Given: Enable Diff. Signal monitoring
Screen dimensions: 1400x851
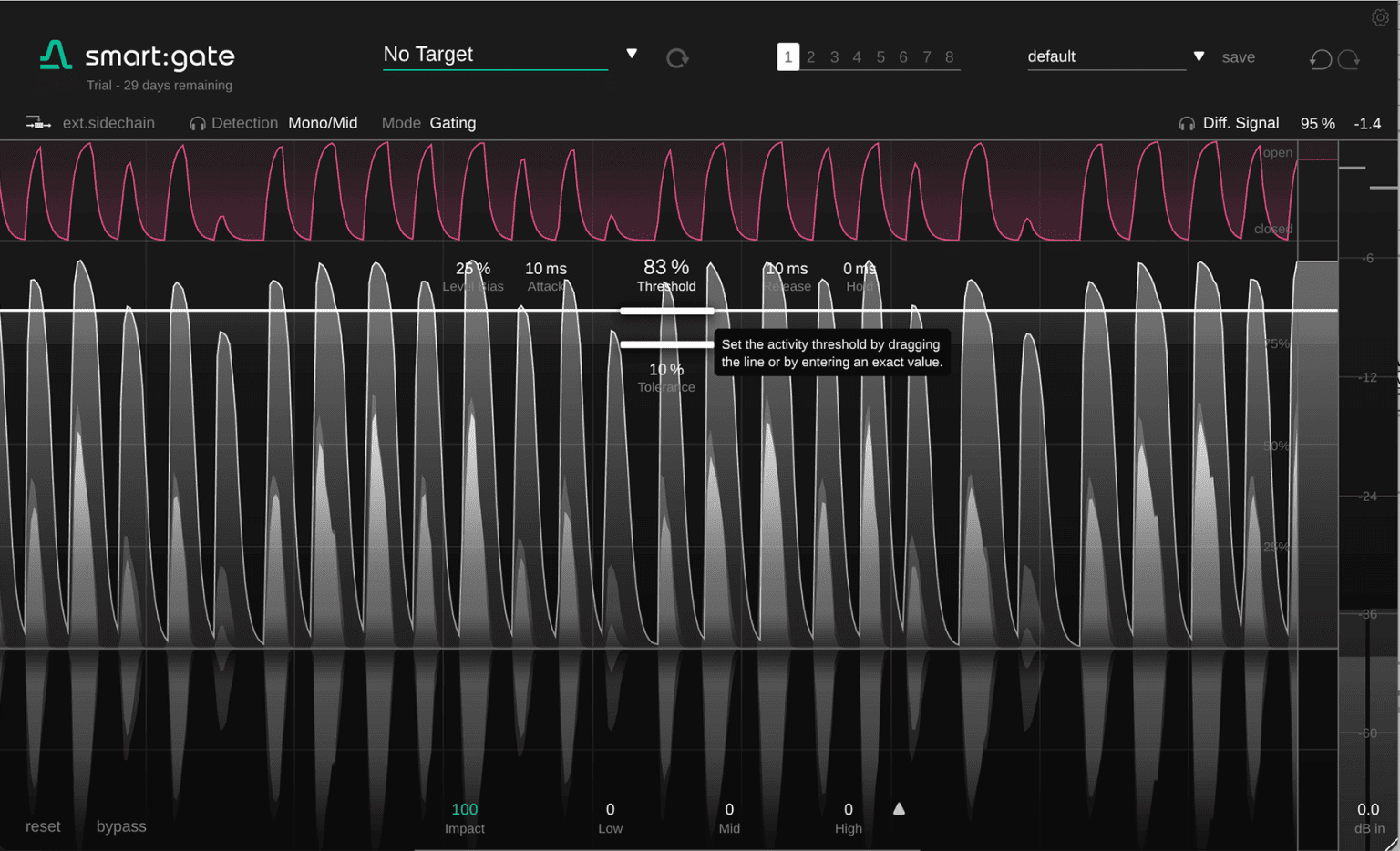Looking at the screenshot, I should (1241, 122).
